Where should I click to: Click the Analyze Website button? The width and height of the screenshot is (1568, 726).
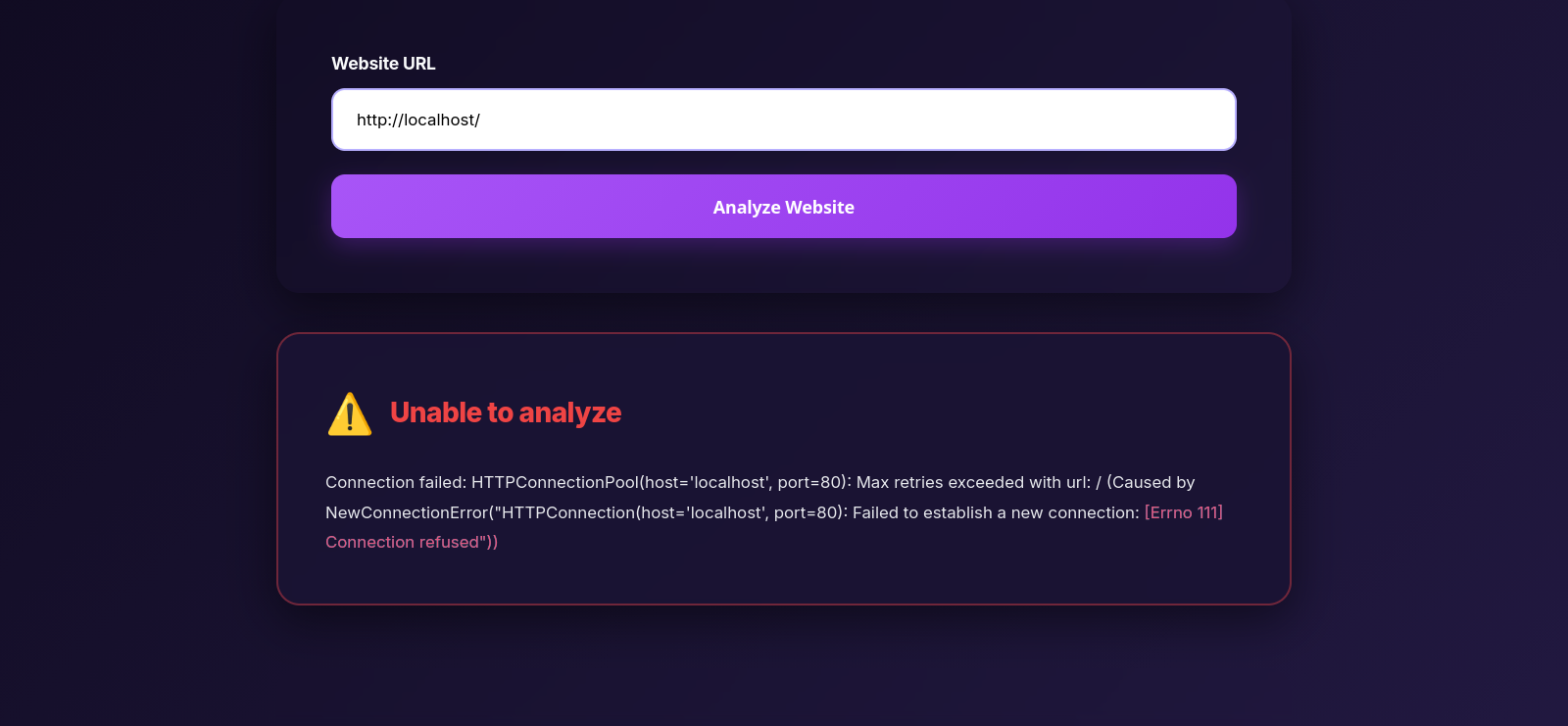783,207
